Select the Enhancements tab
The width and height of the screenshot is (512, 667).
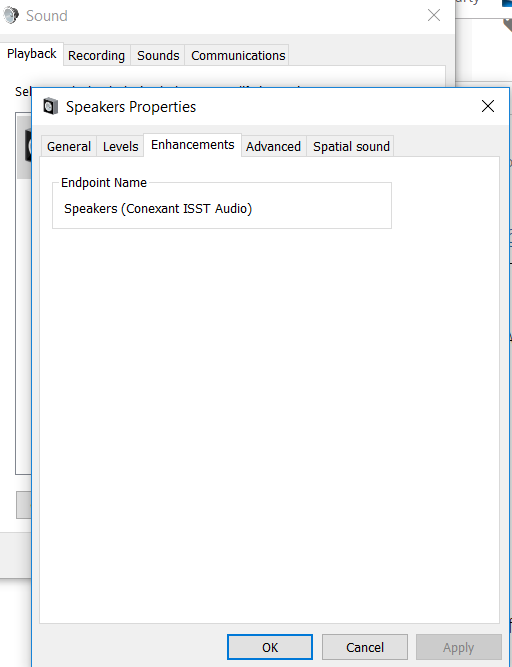pyautogui.click(x=193, y=145)
